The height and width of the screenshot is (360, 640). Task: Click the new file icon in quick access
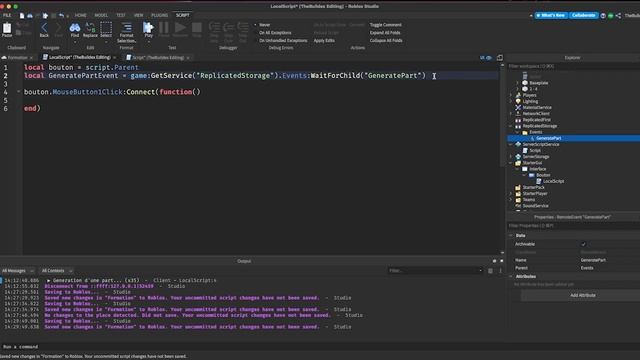(22, 16)
